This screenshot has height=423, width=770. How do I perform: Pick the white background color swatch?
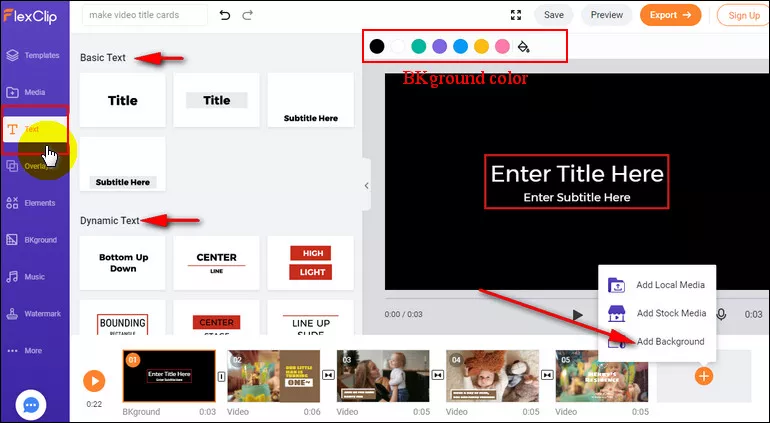click(398, 47)
